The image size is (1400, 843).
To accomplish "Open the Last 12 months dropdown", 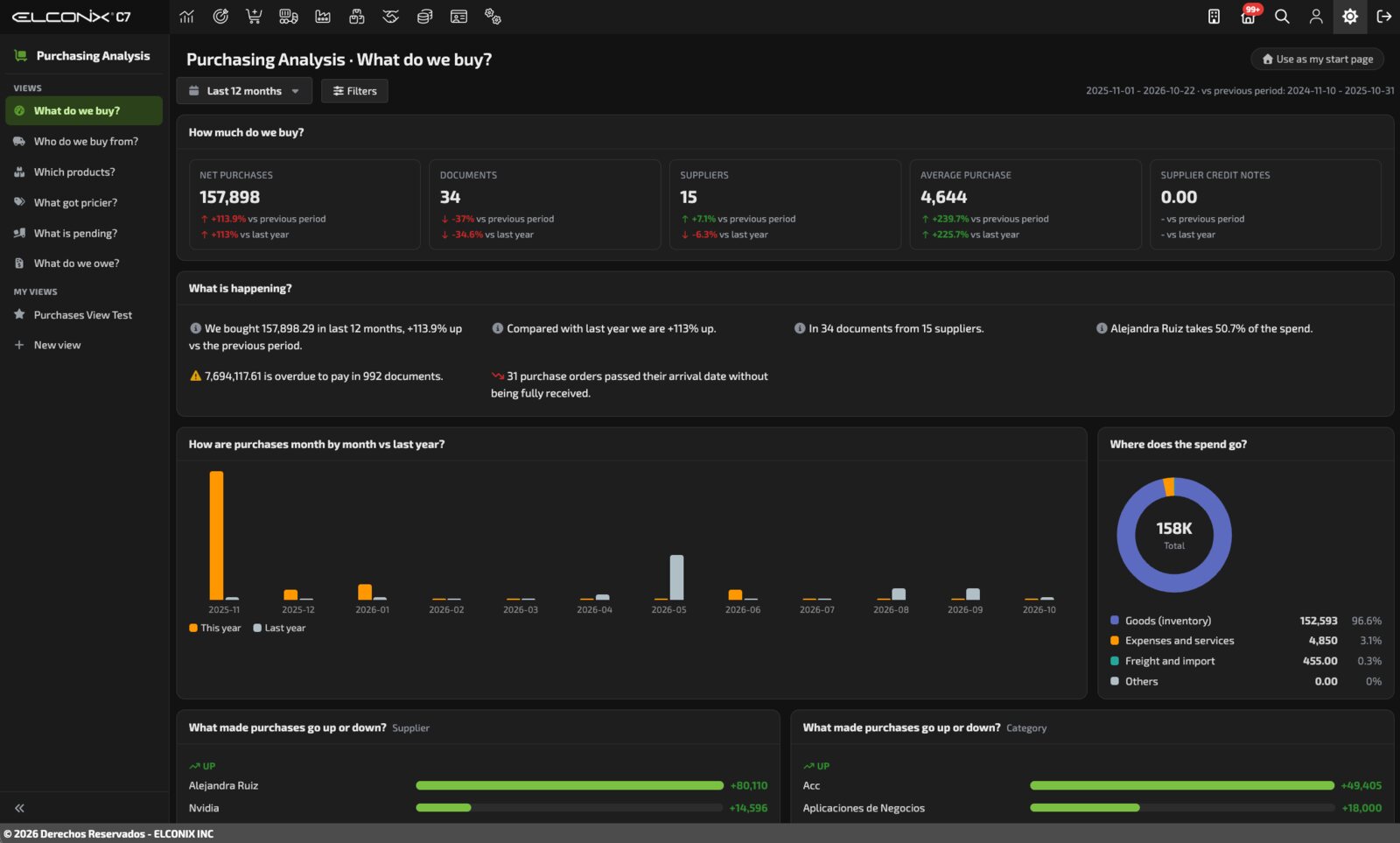I will 244,91.
